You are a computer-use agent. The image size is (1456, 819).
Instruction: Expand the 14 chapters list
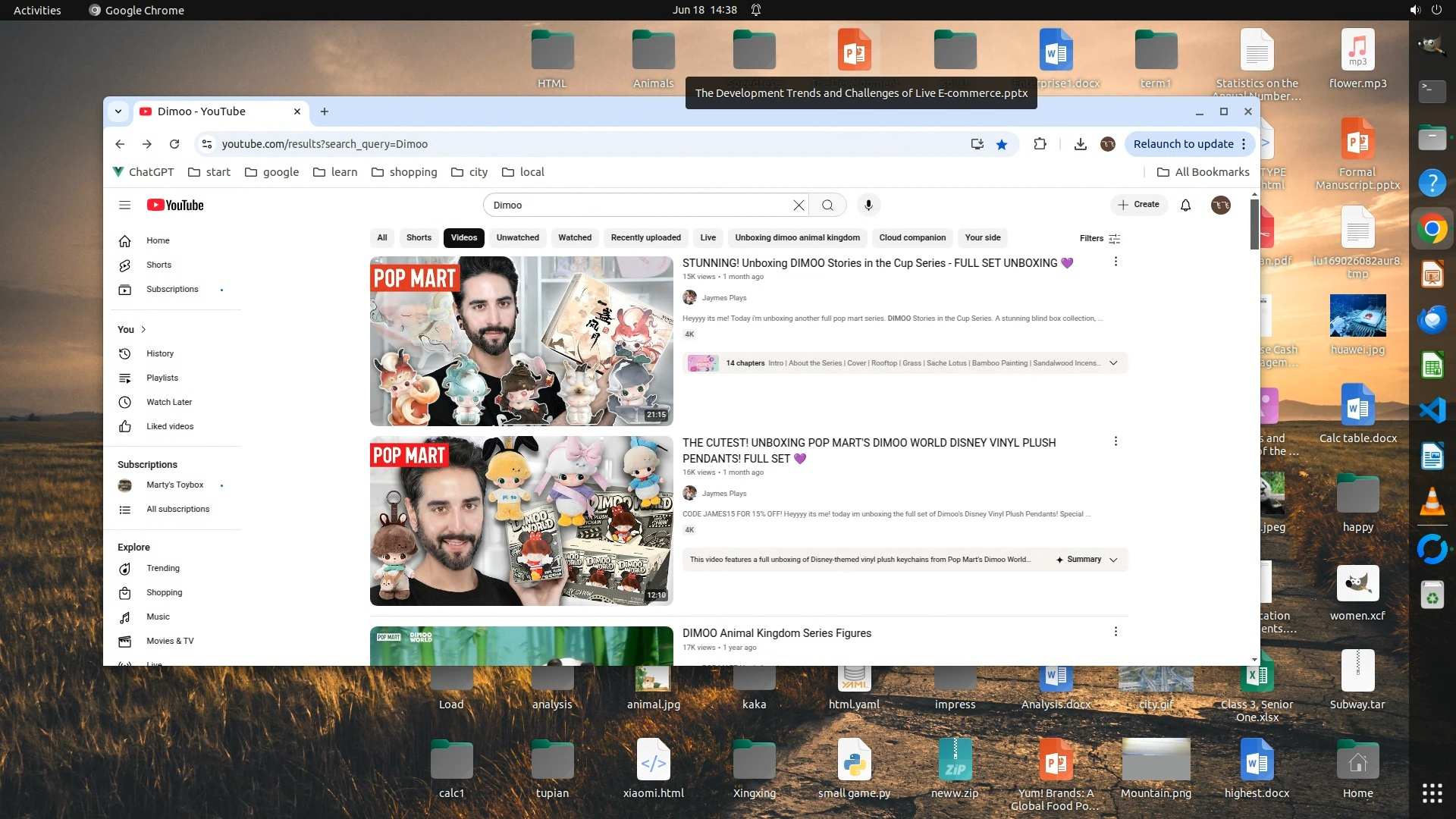click(1113, 363)
